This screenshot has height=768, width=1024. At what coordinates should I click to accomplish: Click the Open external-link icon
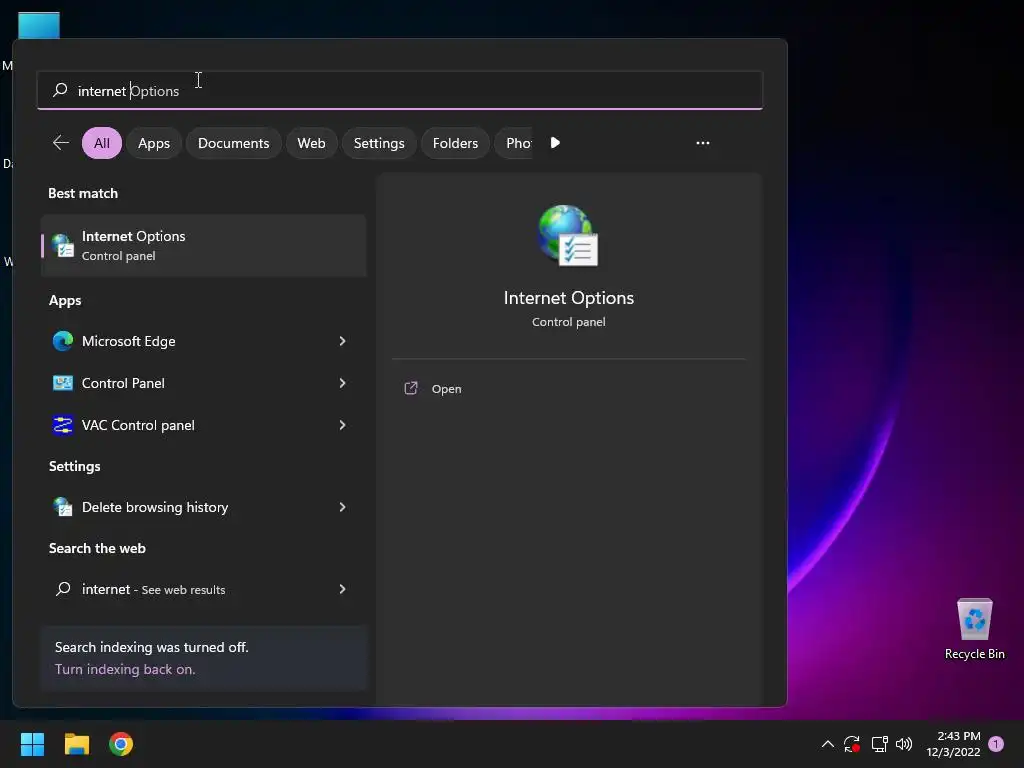click(411, 389)
